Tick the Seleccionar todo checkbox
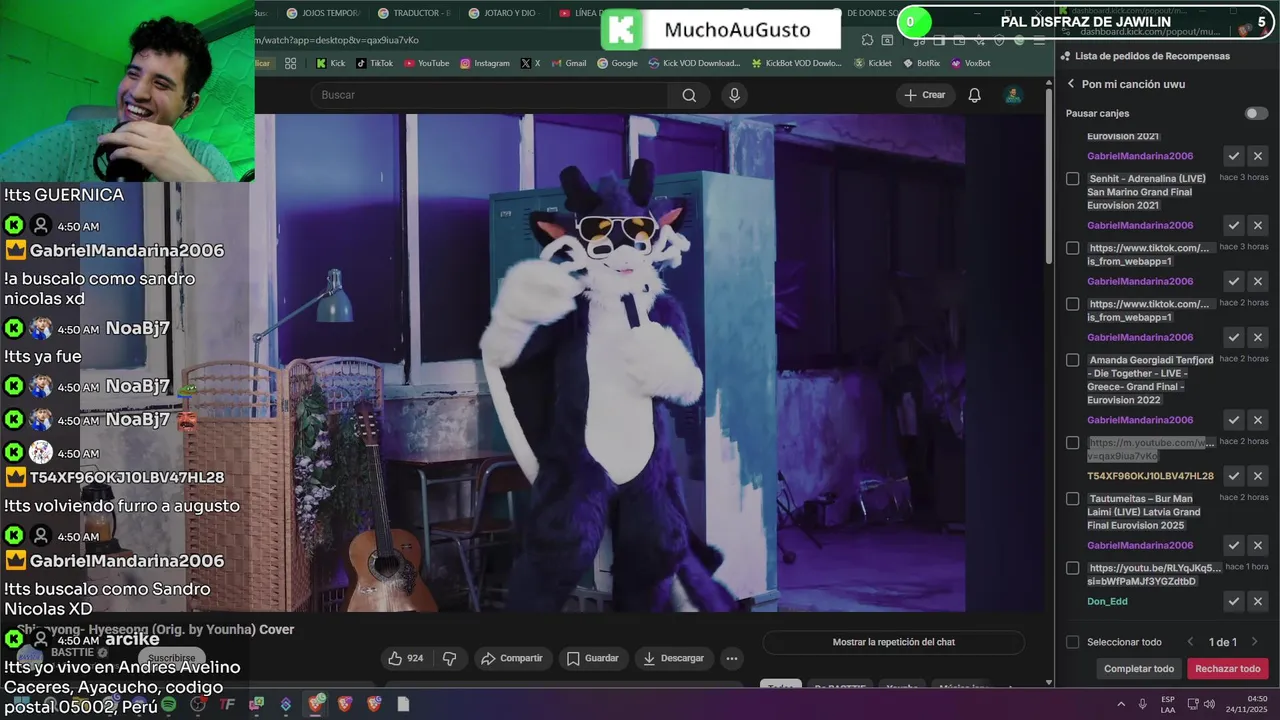 click(x=1073, y=642)
